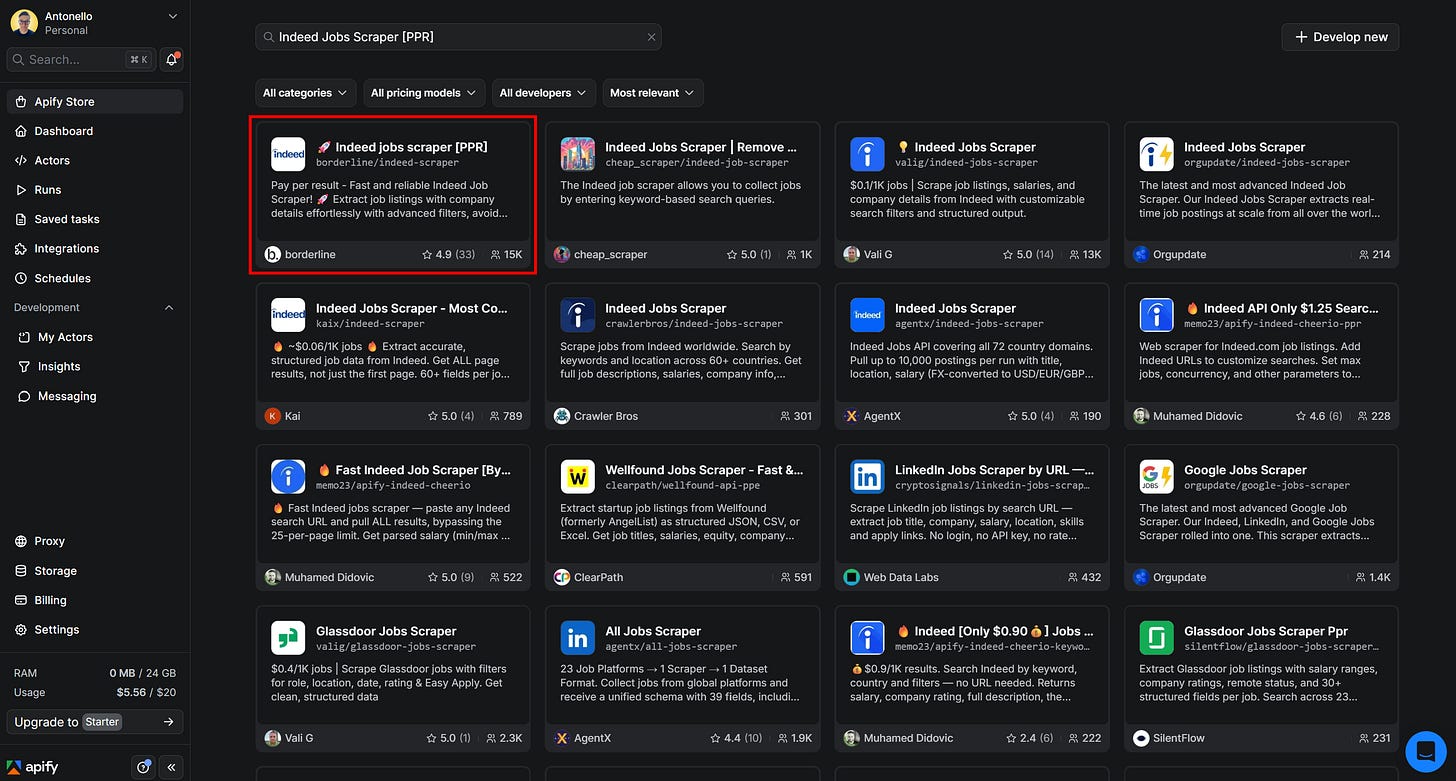Screen dimensions: 1456x781
Task: Open the Indeed [Only $0.90] Jobs title
Action: point(995,631)
